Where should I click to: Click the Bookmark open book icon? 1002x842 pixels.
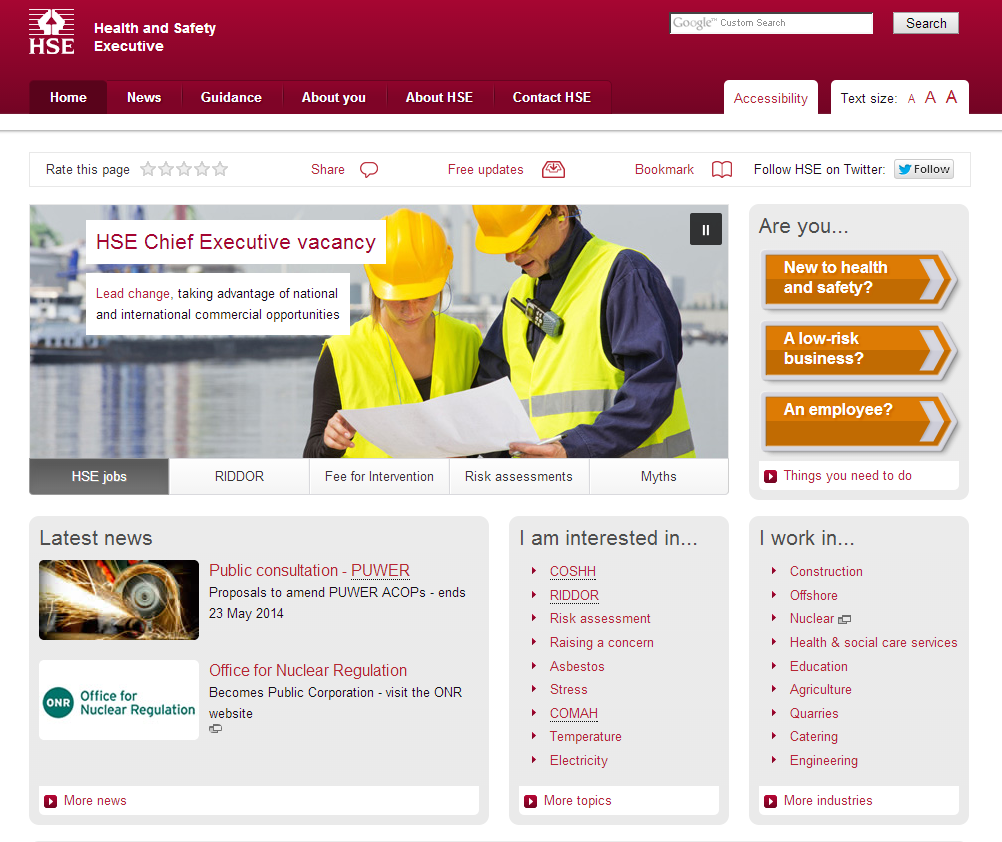click(722, 170)
